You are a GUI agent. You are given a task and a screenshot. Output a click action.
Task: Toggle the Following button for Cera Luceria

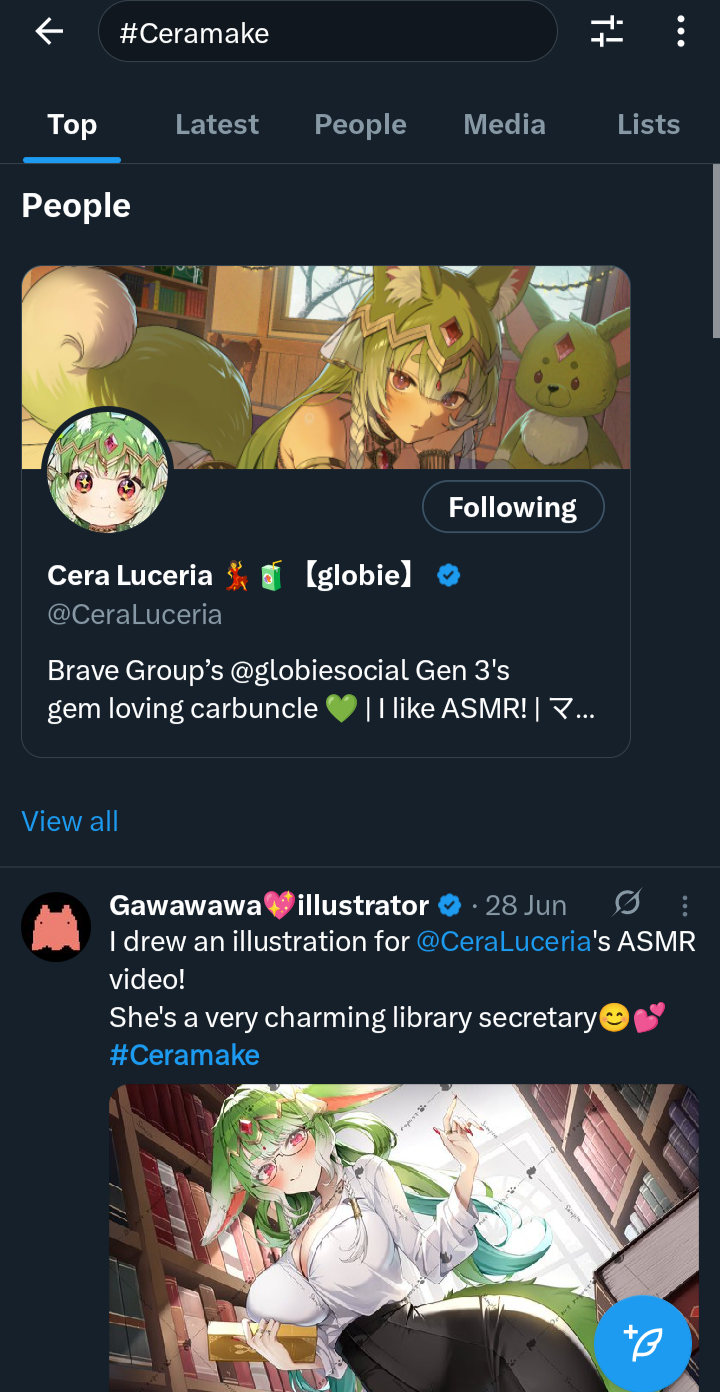click(513, 507)
